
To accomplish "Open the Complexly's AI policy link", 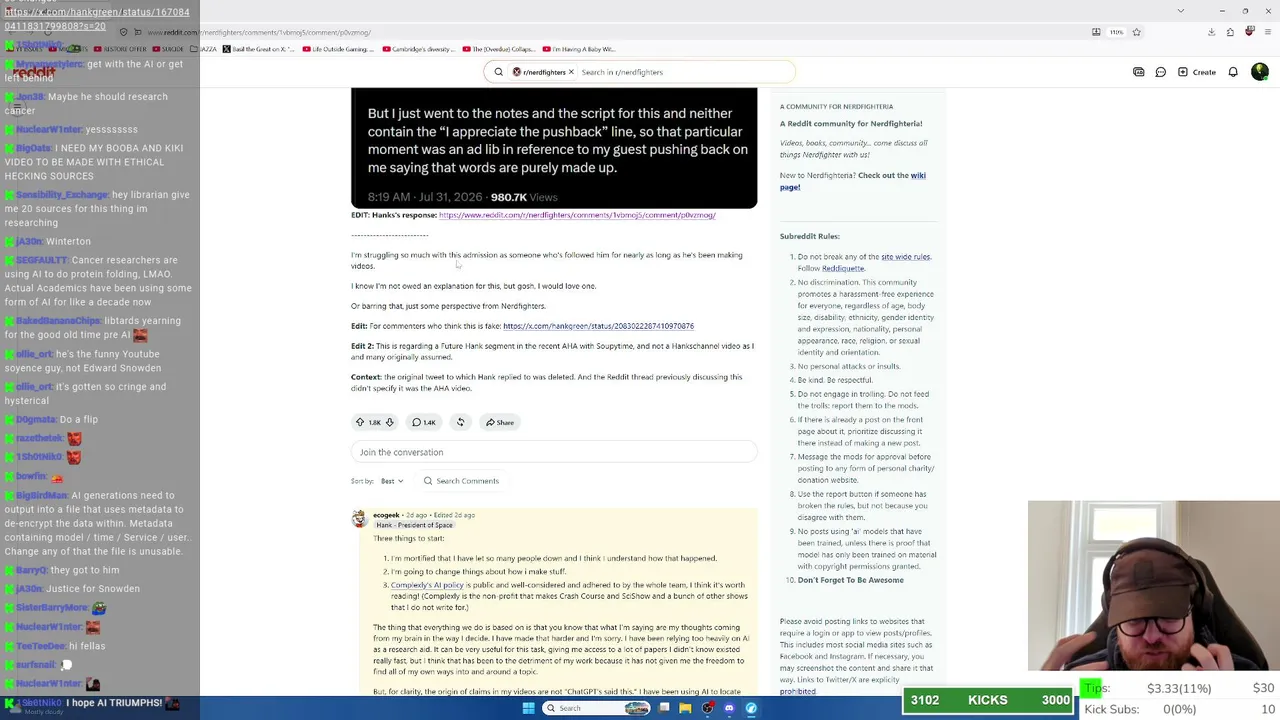I will coord(427,585).
